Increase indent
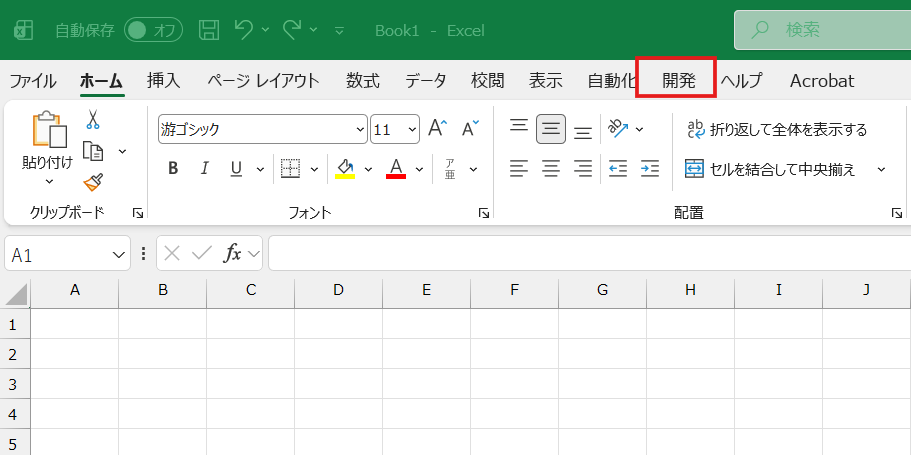Viewport: 911px width, 455px height. (650, 169)
